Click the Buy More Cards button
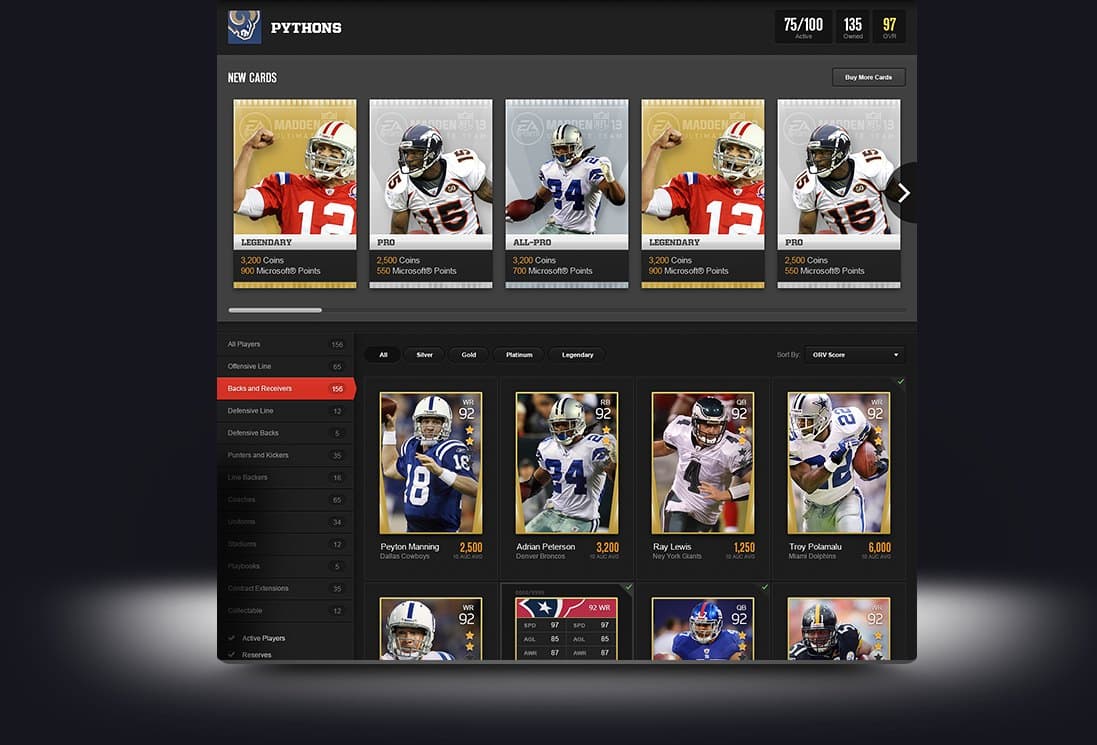1097x745 pixels. coord(868,77)
